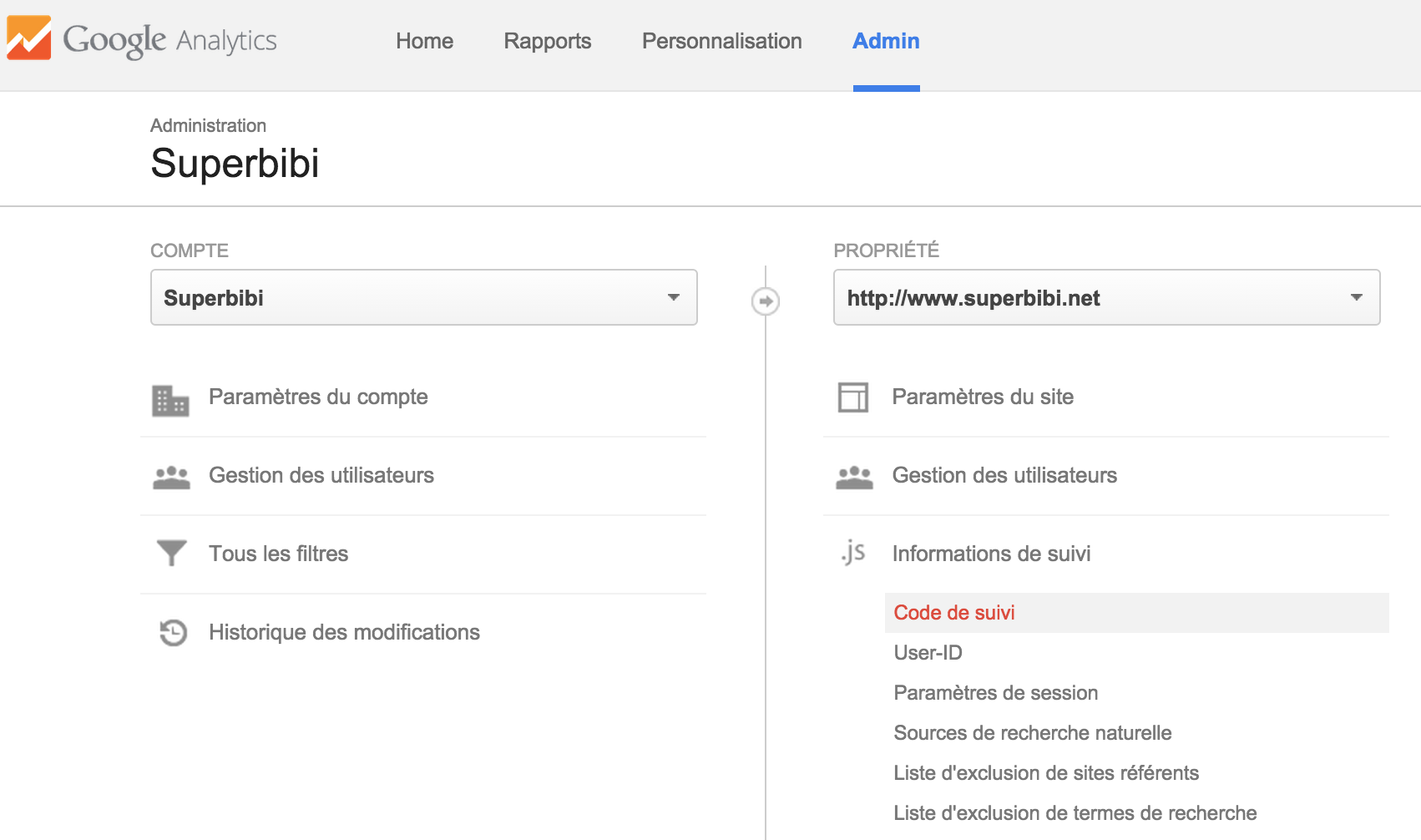The image size is (1421, 840).
Task: Click the .js tracking info icon
Action: click(853, 552)
